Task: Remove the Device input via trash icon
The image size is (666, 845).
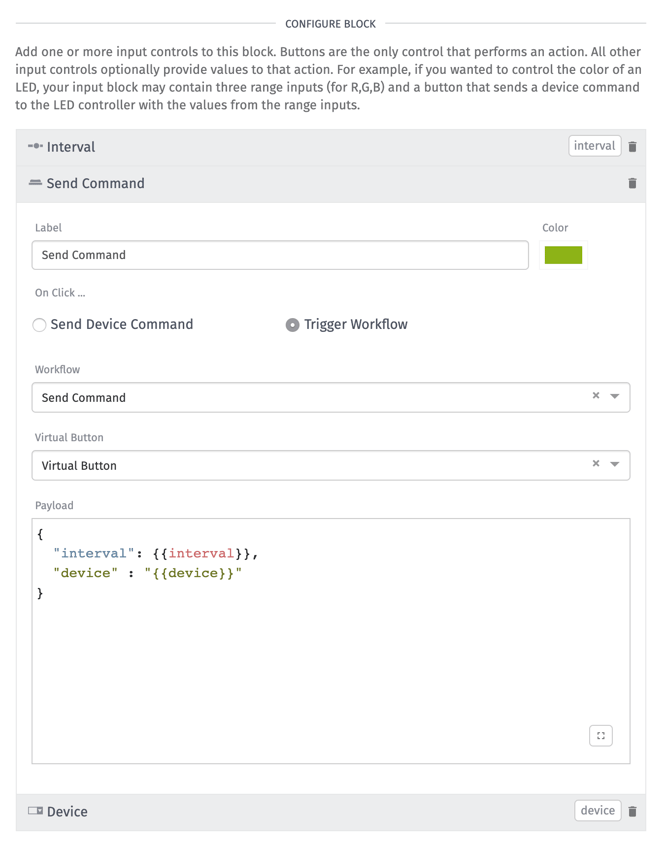Action: coord(632,812)
